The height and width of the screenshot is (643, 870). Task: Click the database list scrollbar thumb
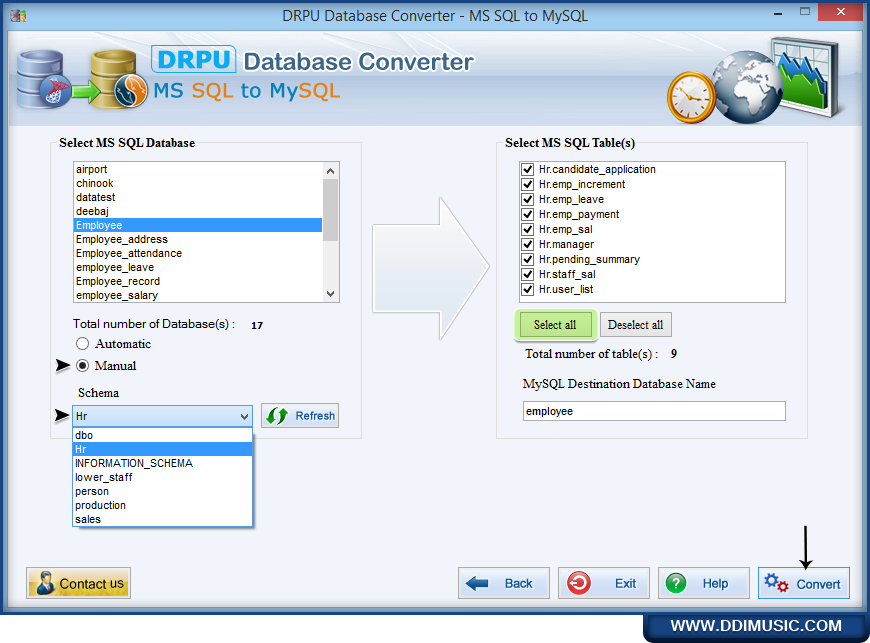[331, 210]
